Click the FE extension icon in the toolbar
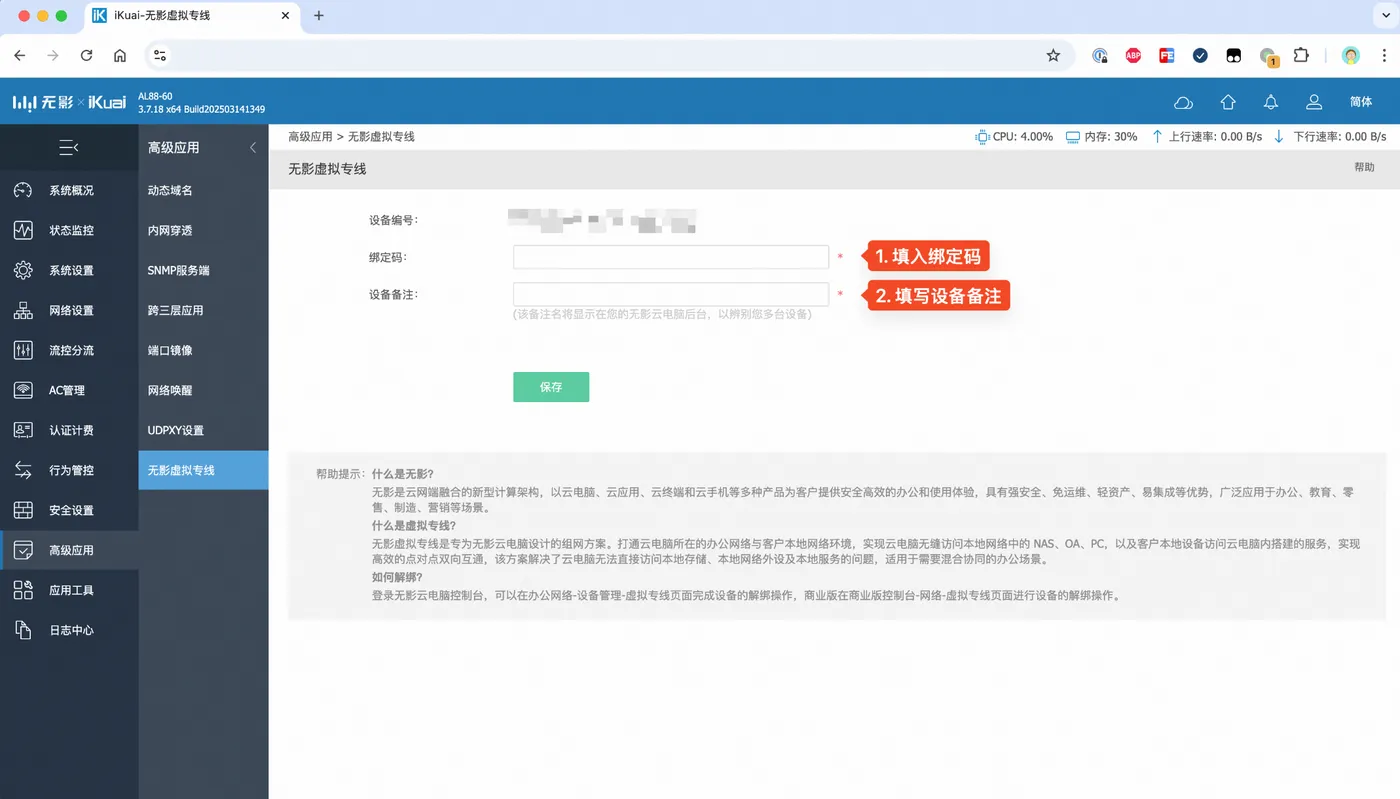The width and height of the screenshot is (1400, 799). 1167,56
